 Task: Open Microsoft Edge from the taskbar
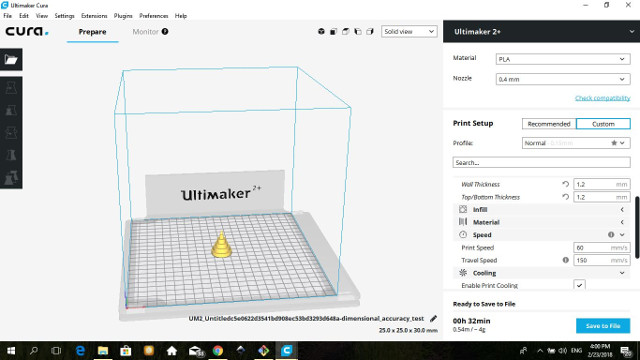pyautogui.click(x=80, y=351)
